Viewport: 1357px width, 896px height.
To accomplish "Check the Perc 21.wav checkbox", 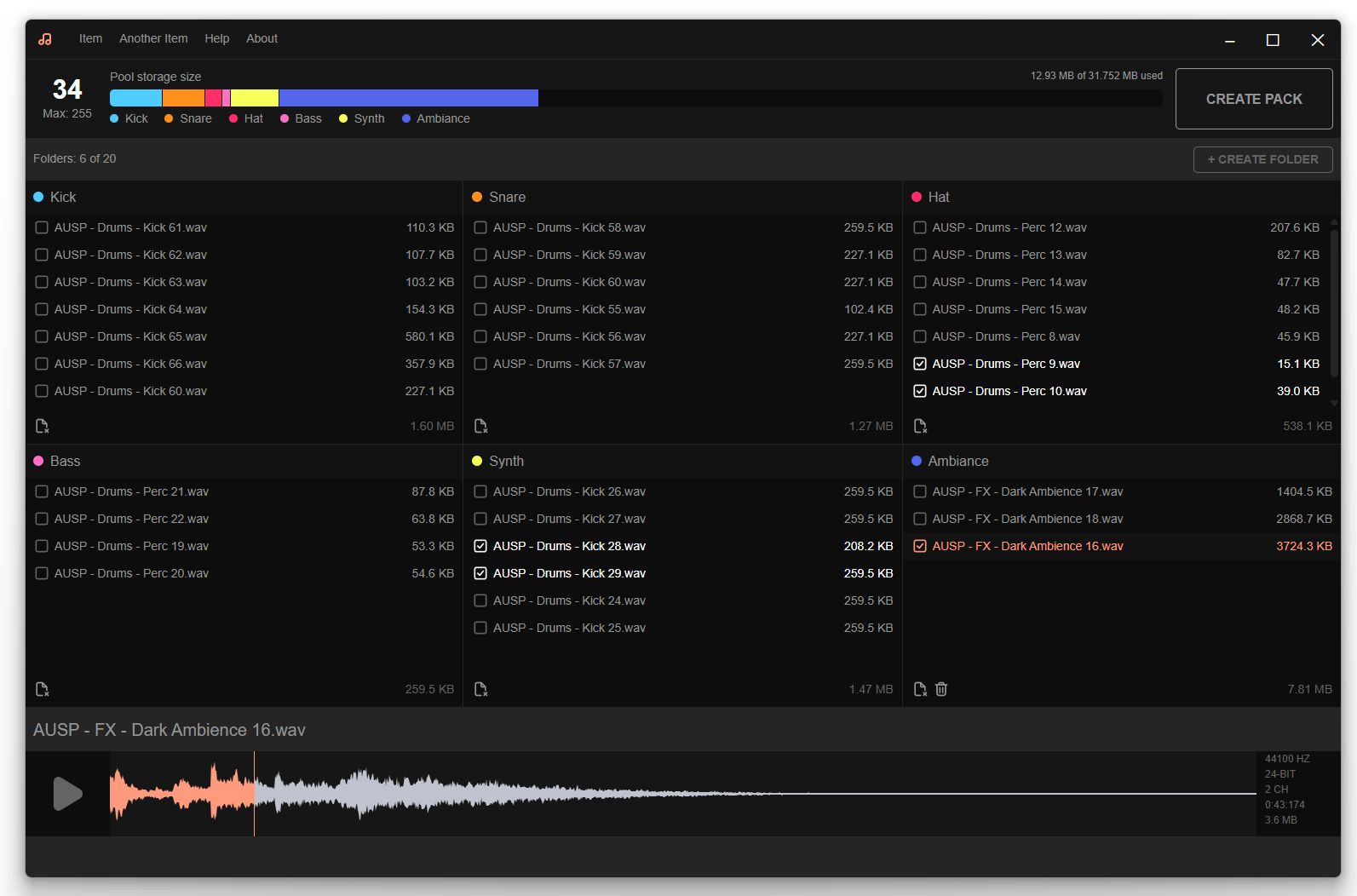I will pyautogui.click(x=42, y=491).
